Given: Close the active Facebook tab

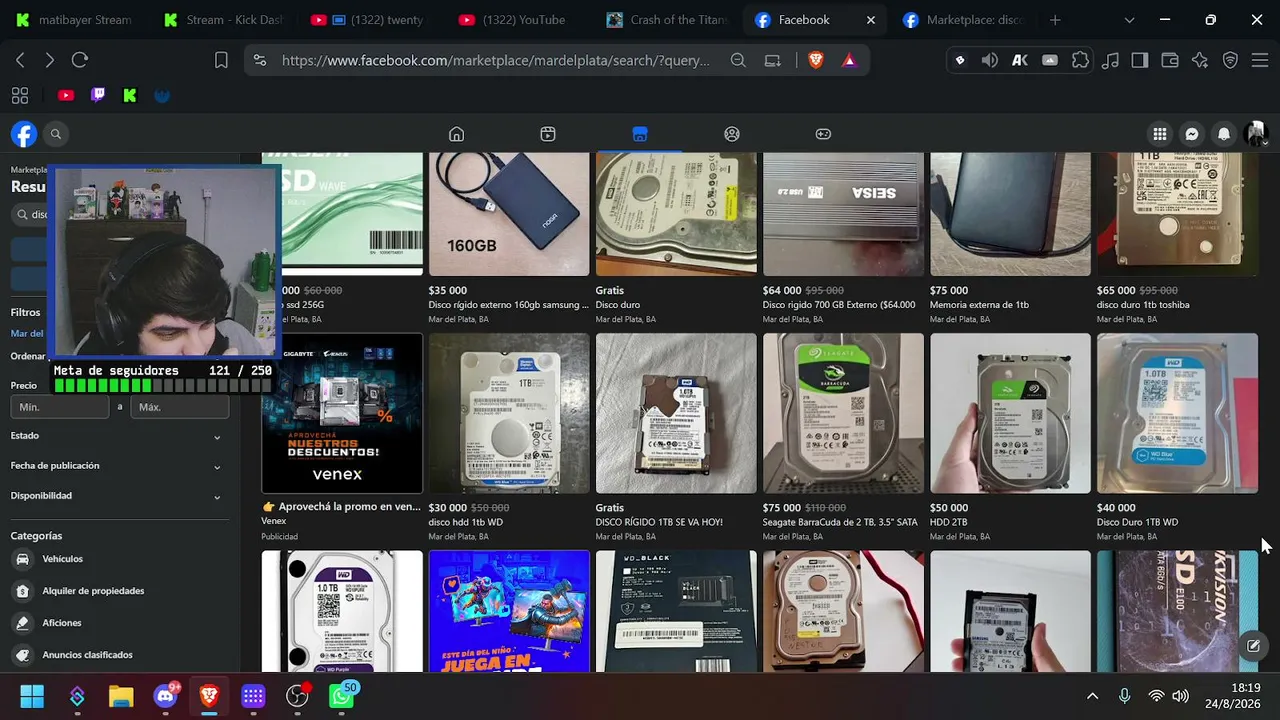Looking at the screenshot, I should (x=871, y=20).
